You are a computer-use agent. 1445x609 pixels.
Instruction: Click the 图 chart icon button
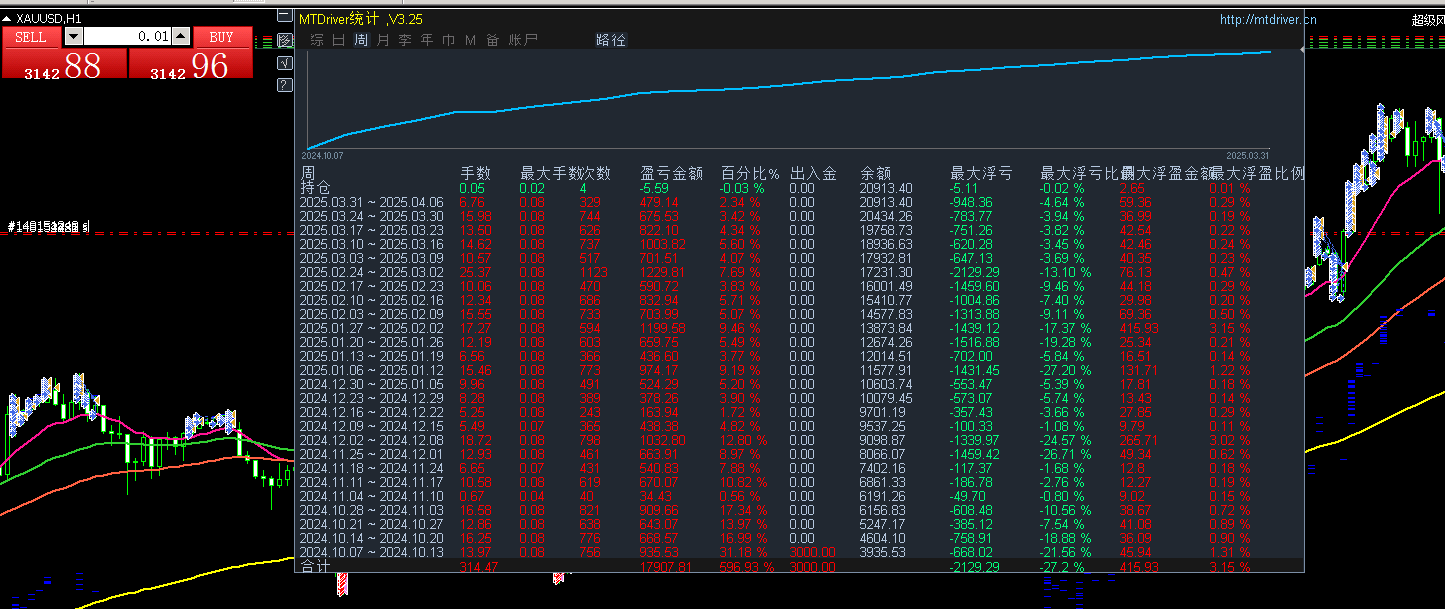(x=285, y=40)
